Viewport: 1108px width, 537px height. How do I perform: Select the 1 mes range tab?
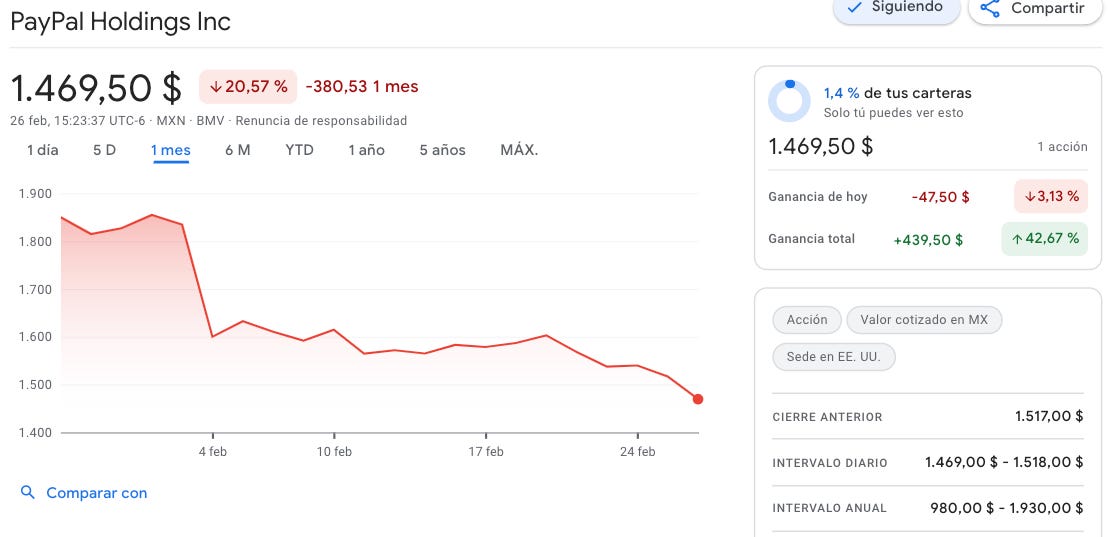click(170, 151)
